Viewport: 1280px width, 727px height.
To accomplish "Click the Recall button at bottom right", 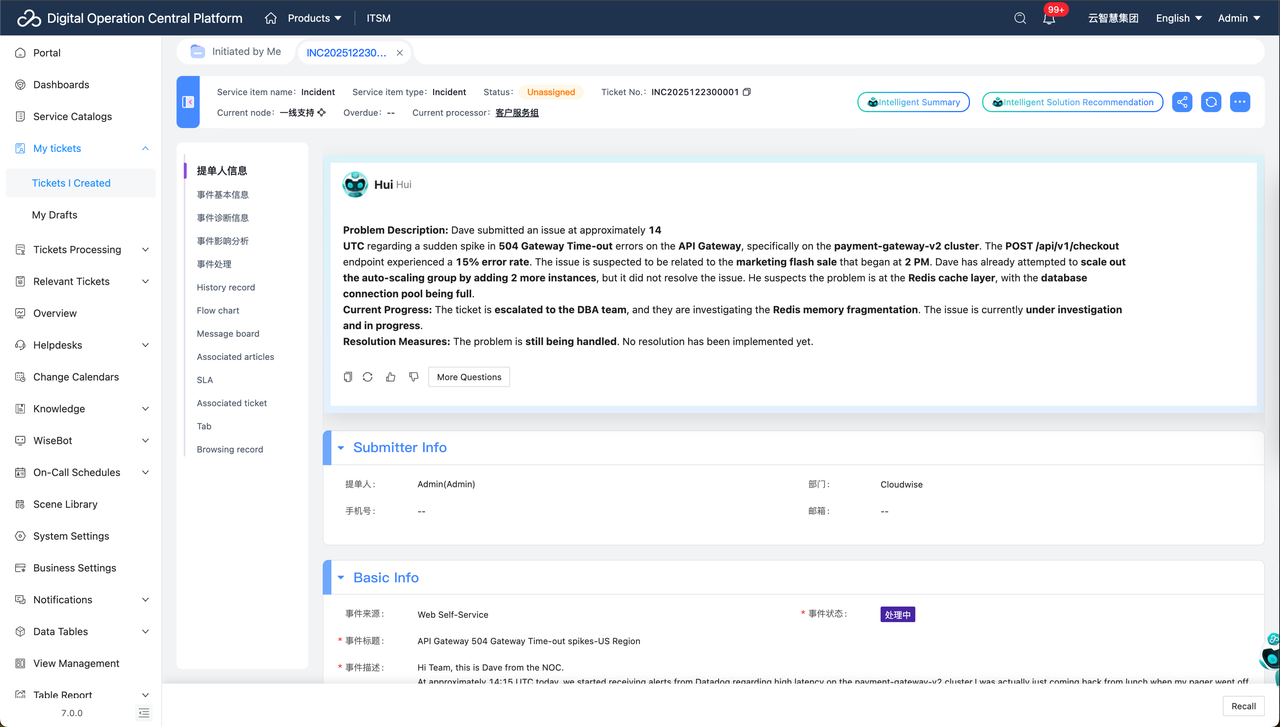I will pyautogui.click(x=1243, y=706).
